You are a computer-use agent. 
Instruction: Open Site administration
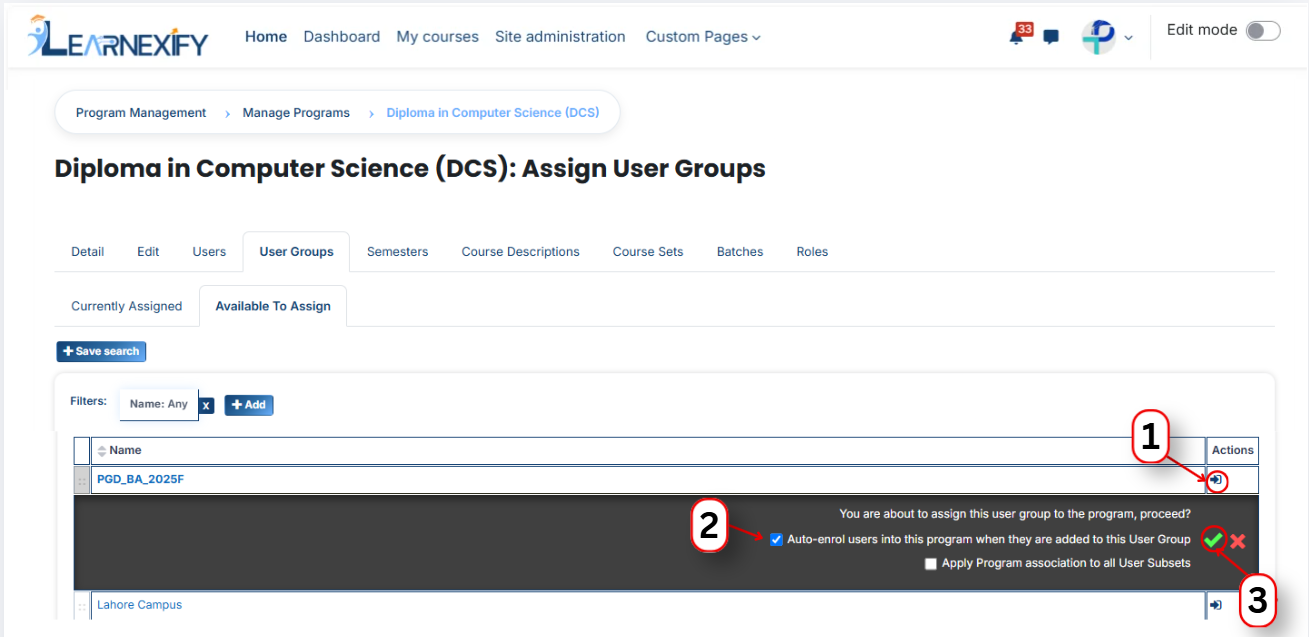pos(560,37)
